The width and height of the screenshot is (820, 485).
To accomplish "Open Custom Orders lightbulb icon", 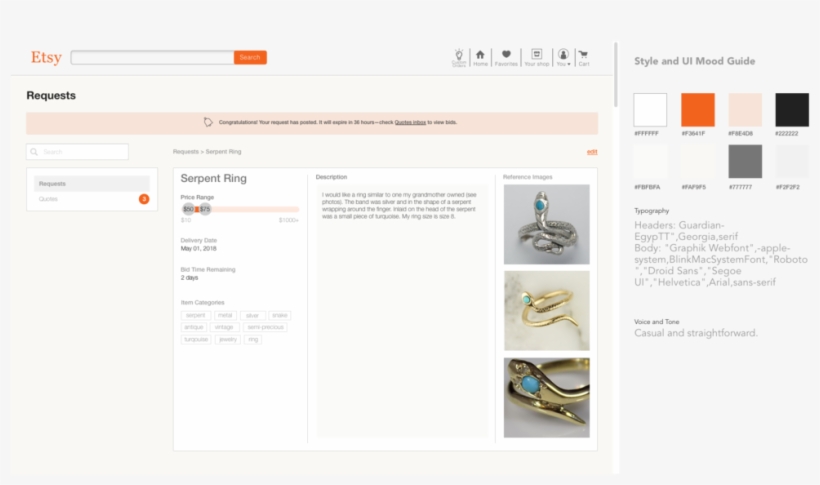I will (459, 57).
